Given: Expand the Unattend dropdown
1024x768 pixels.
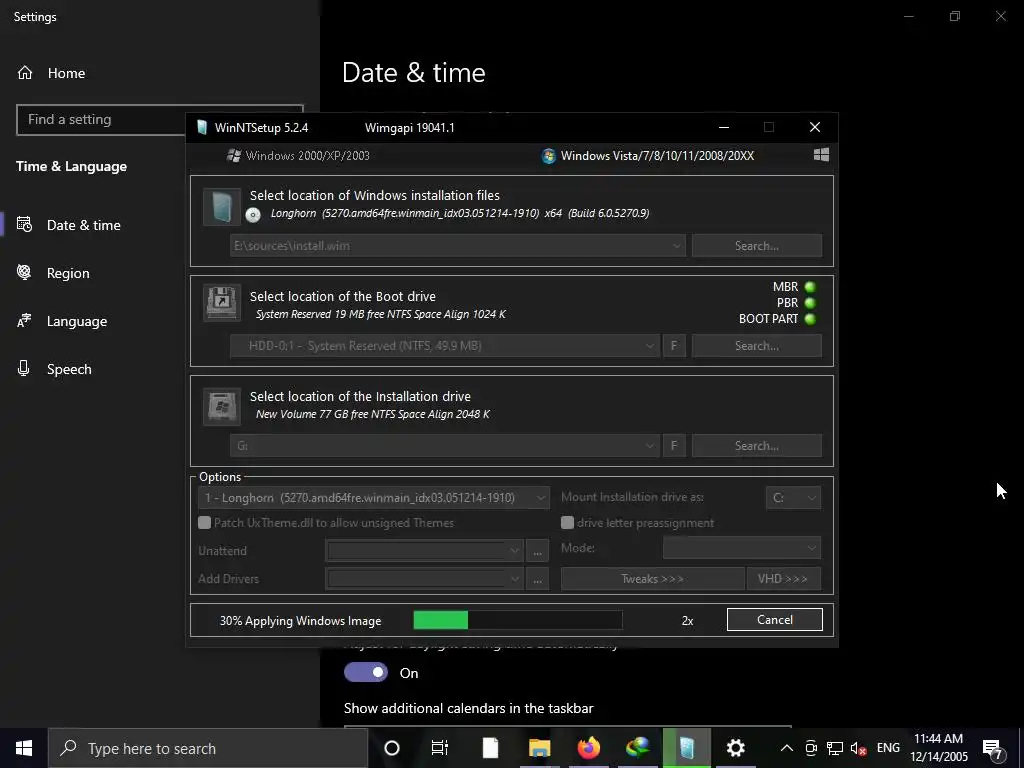Looking at the screenshot, I should tap(515, 551).
